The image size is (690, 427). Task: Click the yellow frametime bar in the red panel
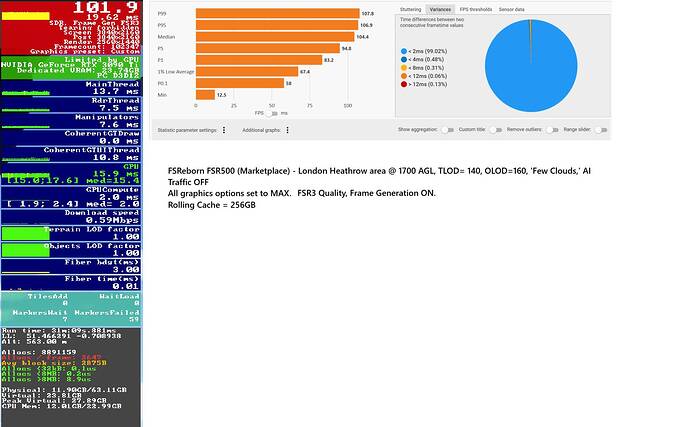(26, 16)
